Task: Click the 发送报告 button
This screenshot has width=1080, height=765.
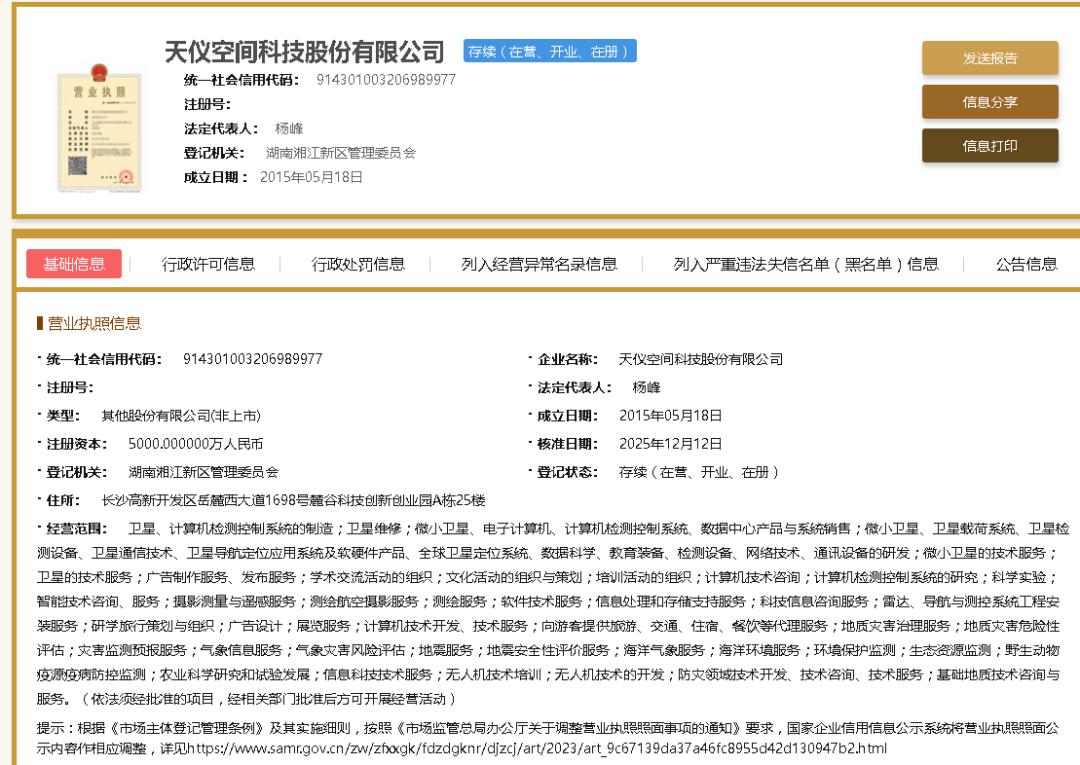Action: tap(989, 58)
